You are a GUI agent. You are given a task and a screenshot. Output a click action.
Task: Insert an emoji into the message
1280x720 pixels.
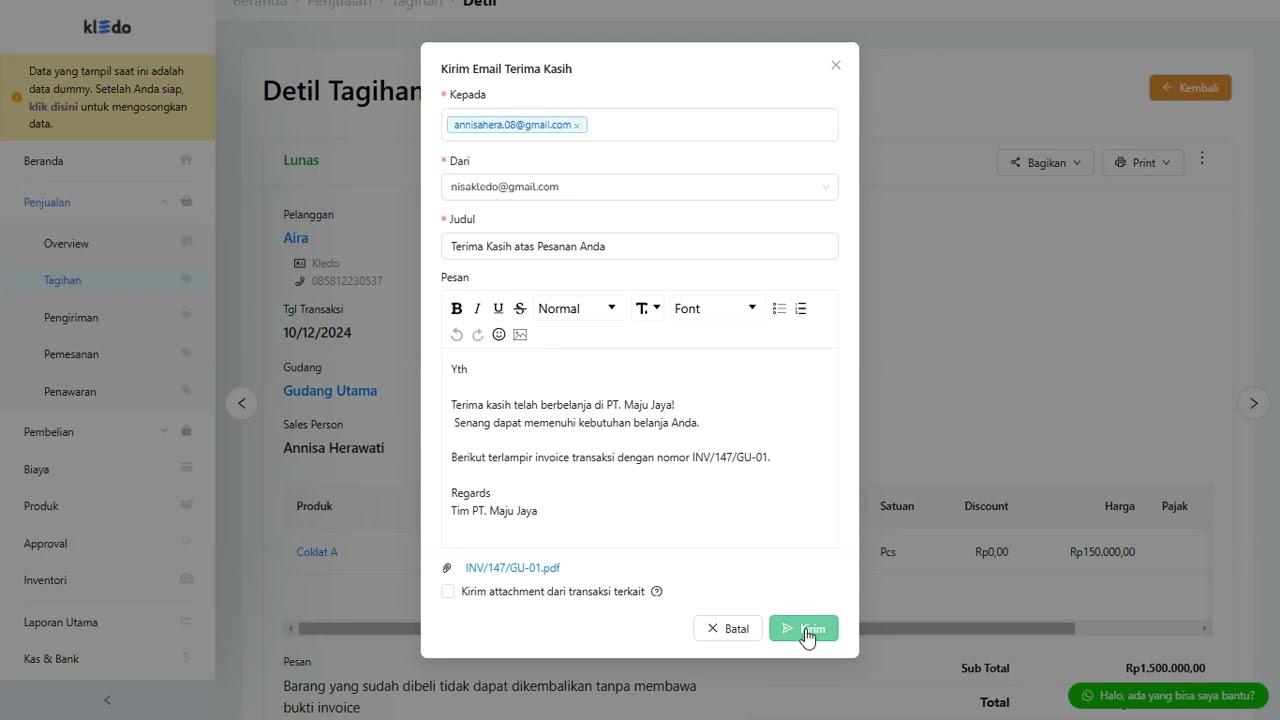pyautogui.click(x=499, y=335)
